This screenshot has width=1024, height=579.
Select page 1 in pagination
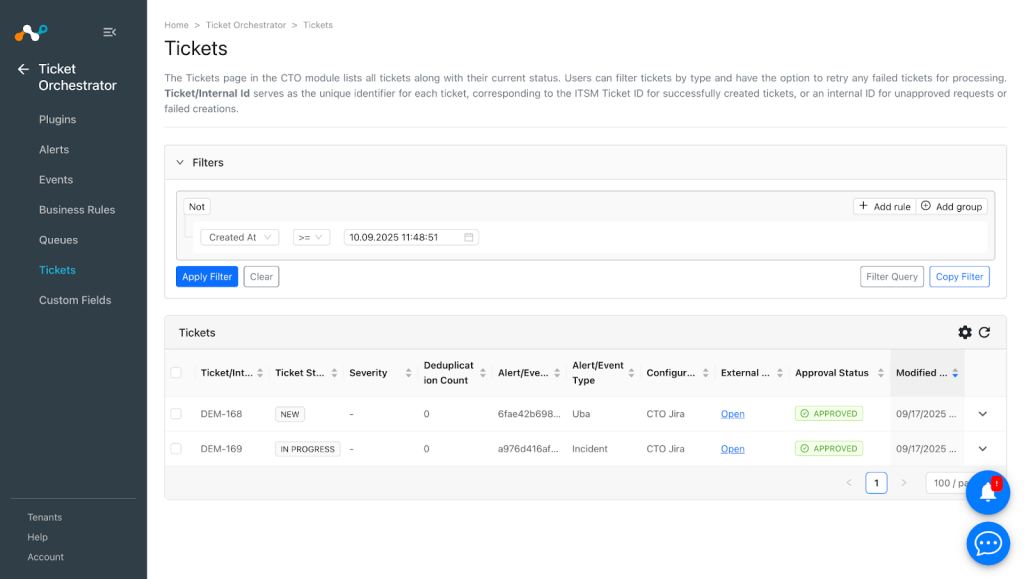click(876, 483)
